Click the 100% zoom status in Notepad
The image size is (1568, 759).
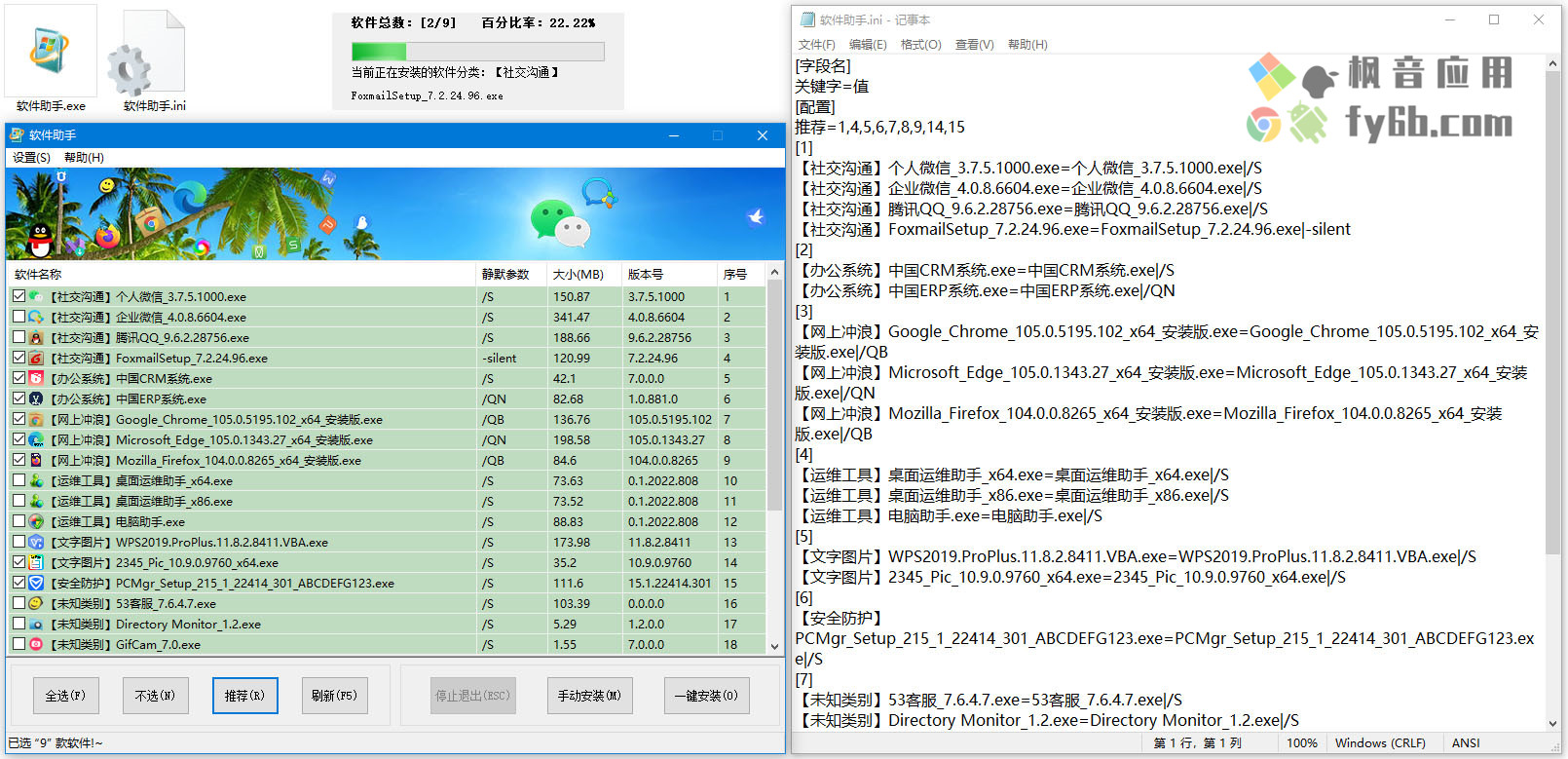click(1302, 742)
